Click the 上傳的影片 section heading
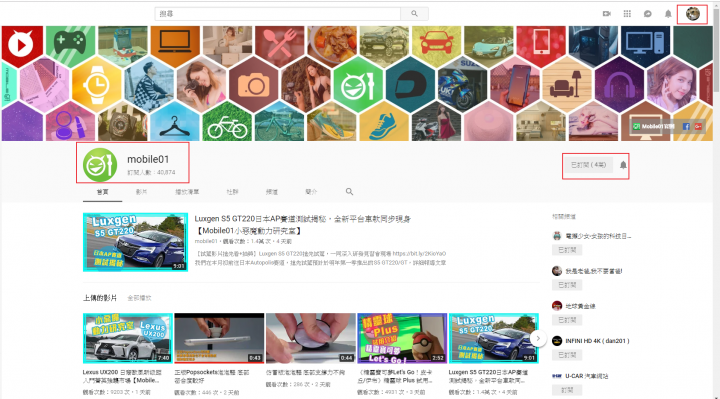The image size is (720, 399). tap(100, 298)
